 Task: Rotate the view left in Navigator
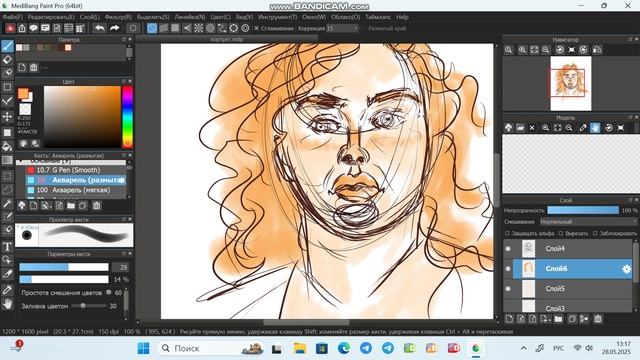pyautogui.click(x=560, y=50)
